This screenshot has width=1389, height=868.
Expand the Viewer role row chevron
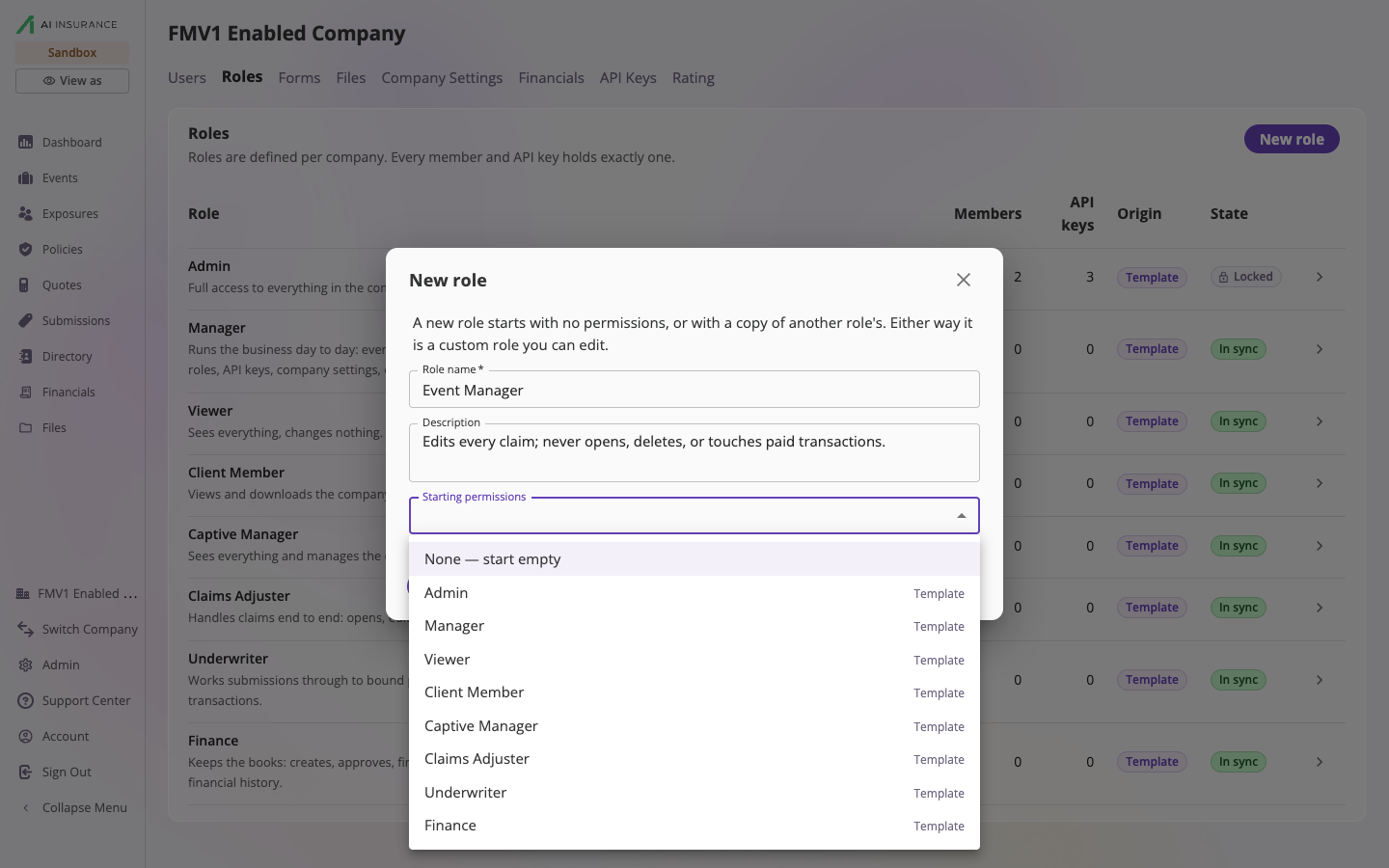(1320, 421)
